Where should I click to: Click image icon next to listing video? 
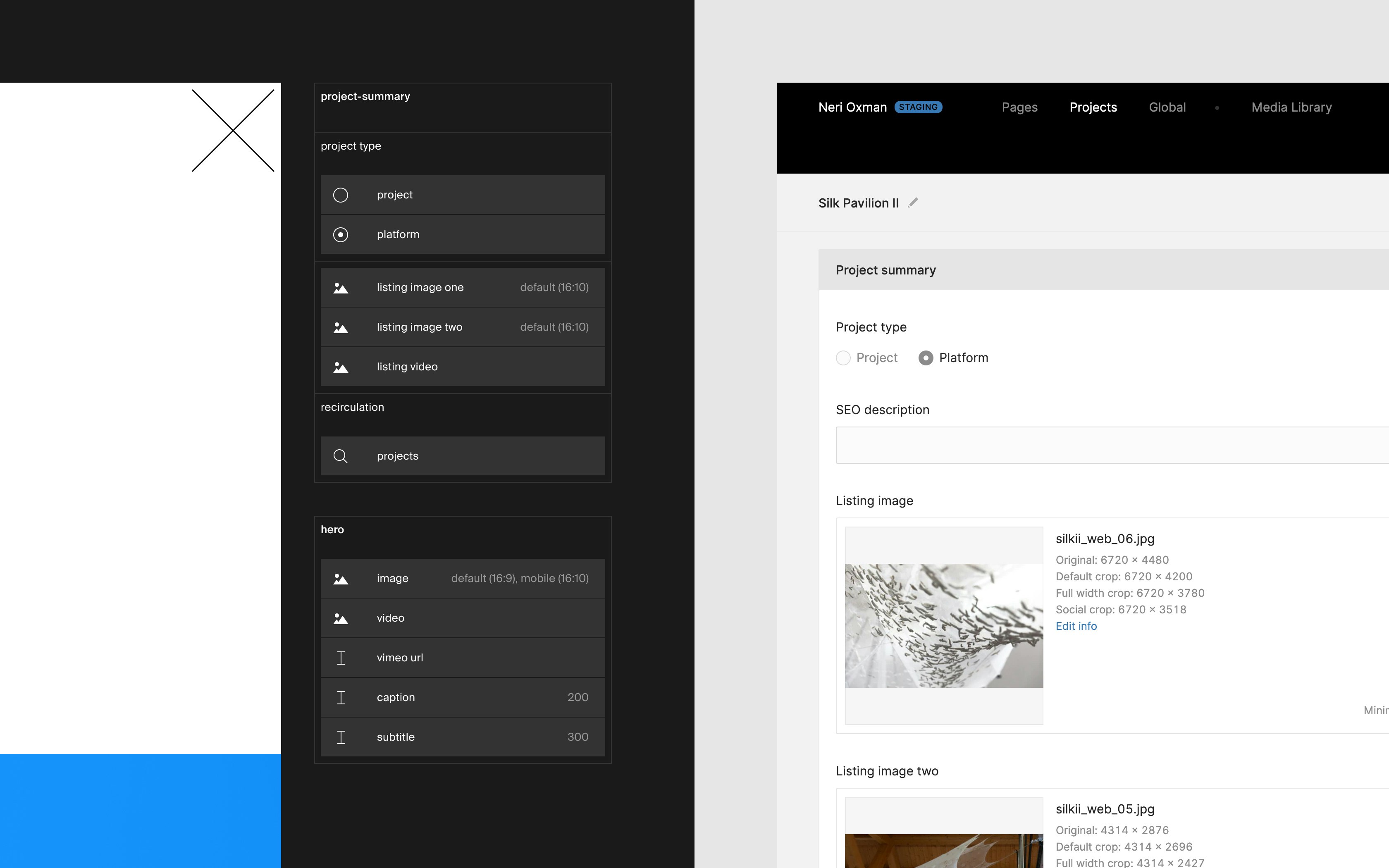(340, 367)
